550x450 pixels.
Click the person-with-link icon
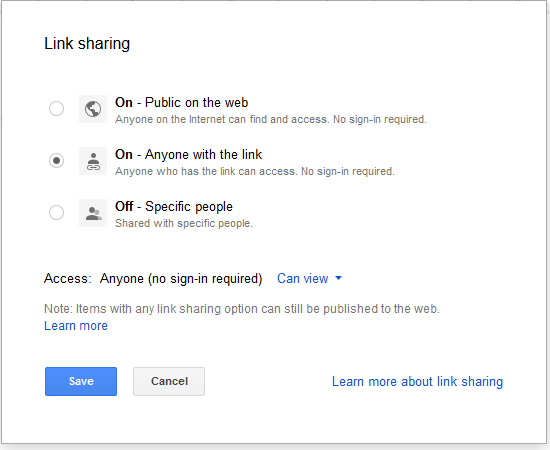93,161
